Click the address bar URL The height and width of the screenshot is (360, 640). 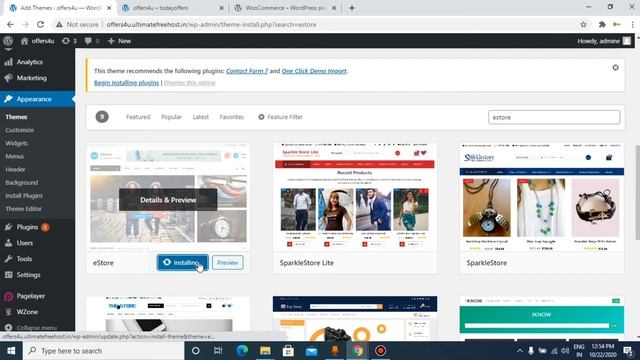211,24
